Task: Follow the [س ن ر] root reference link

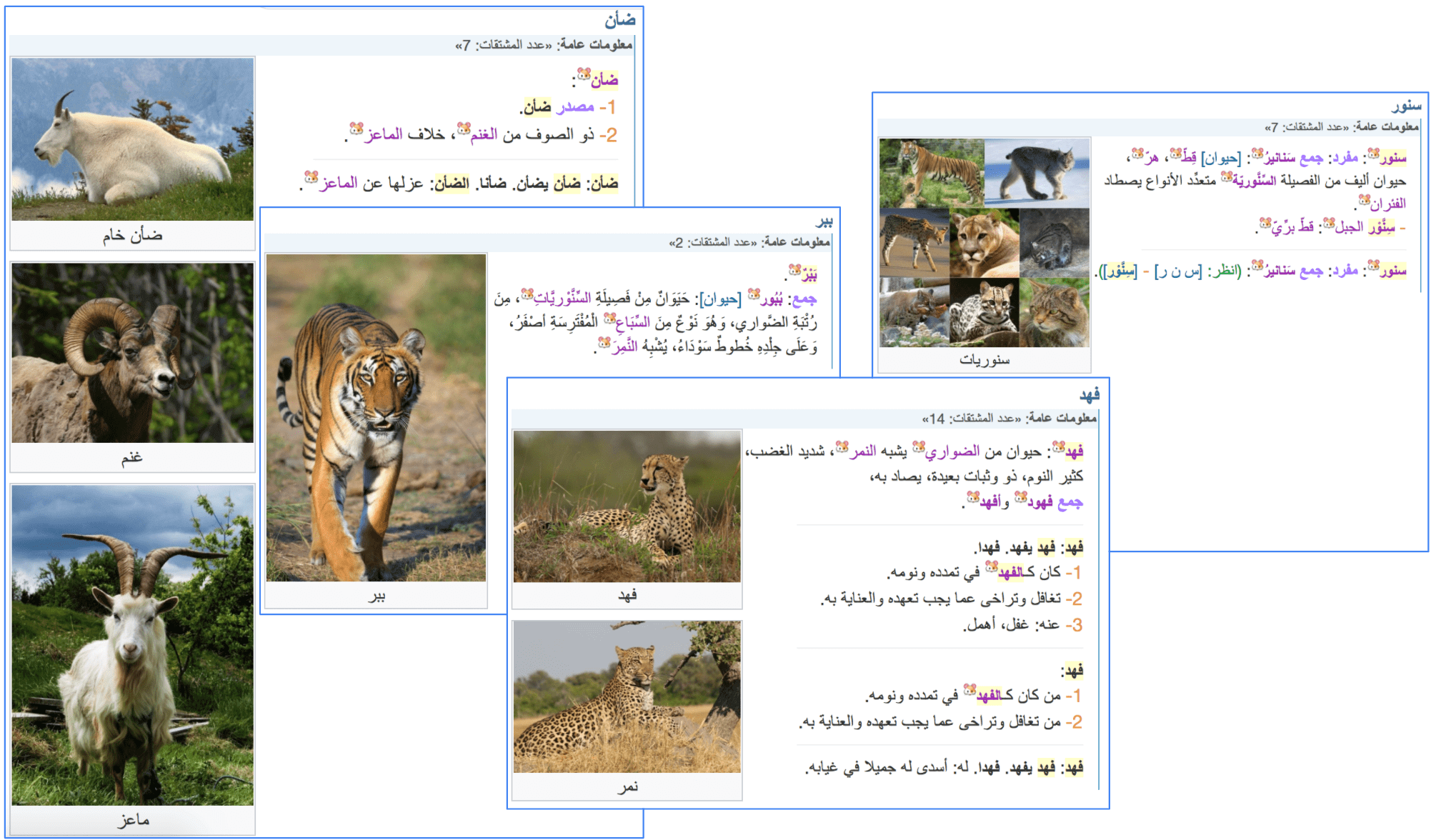Action: (1179, 271)
